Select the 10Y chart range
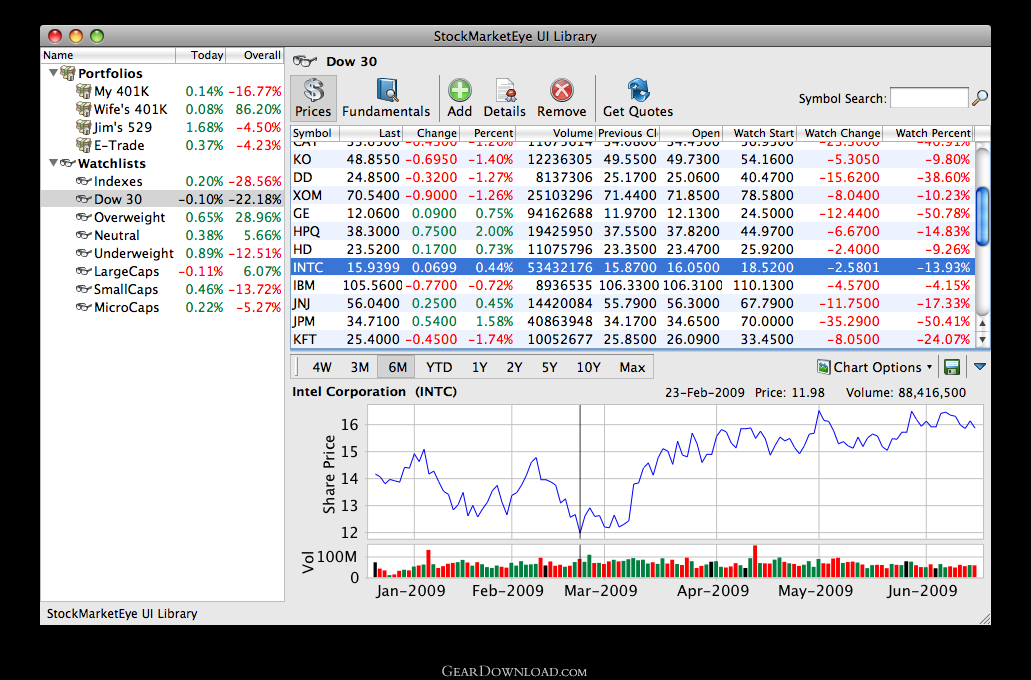Viewport: 1031px width, 680px height. tap(588, 367)
